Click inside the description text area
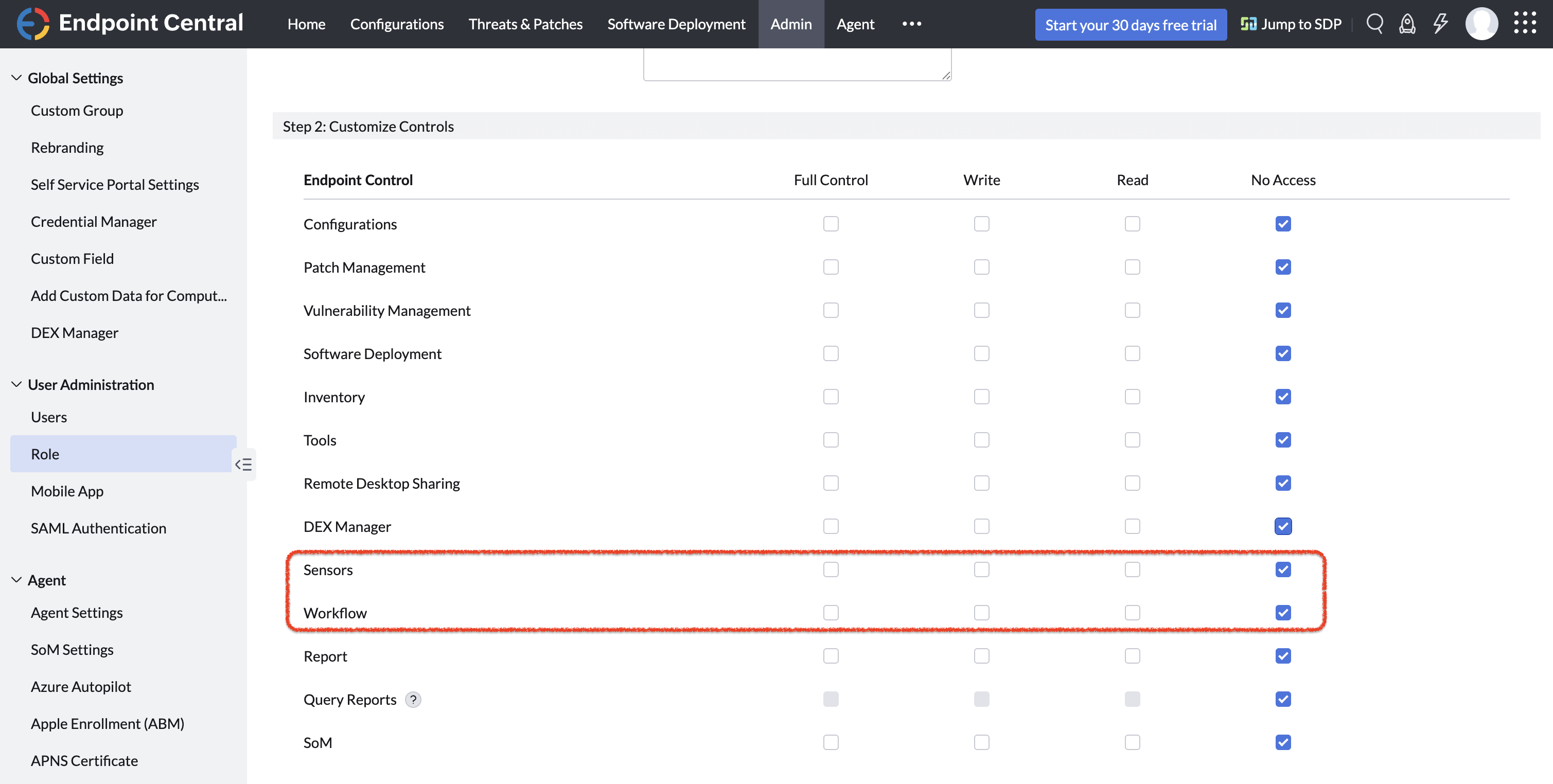The height and width of the screenshot is (784, 1553). (x=797, y=63)
